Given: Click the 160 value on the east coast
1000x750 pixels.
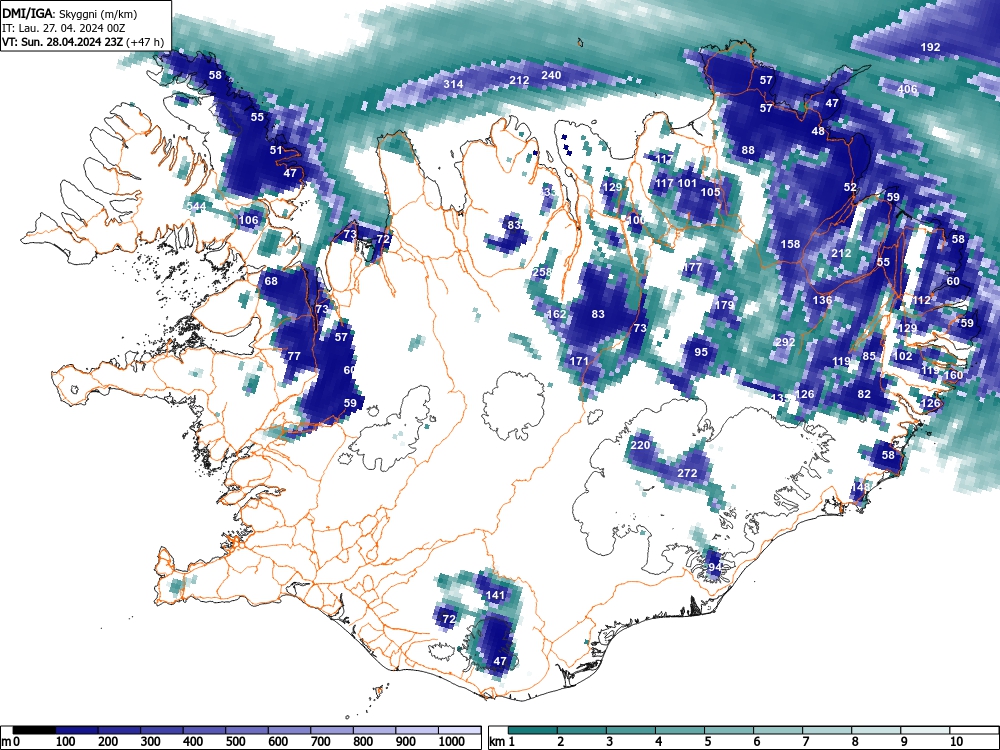Looking at the screenshot, I should click(953, 375).
